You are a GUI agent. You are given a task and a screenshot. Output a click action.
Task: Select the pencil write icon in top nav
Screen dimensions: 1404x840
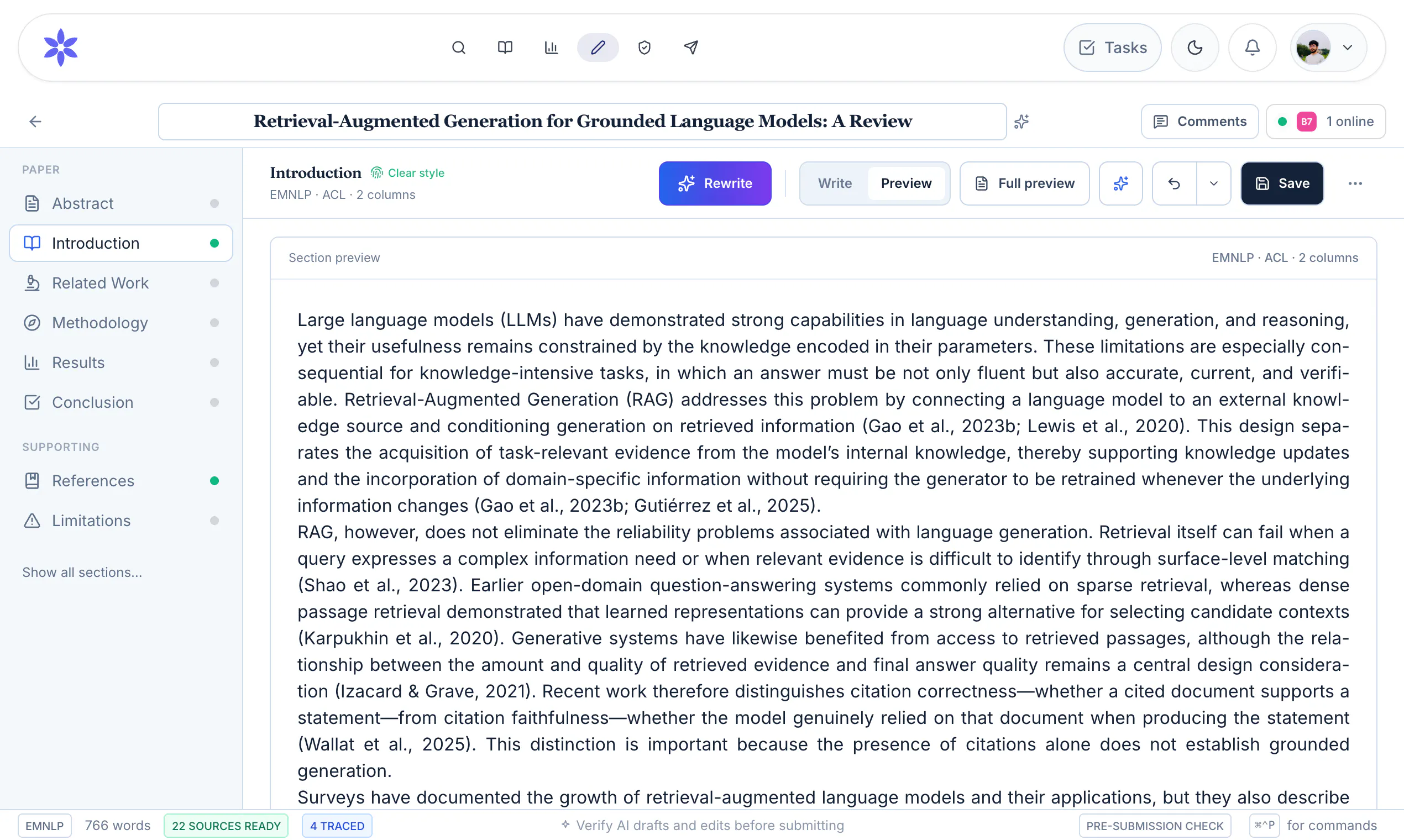click(598, 48)
